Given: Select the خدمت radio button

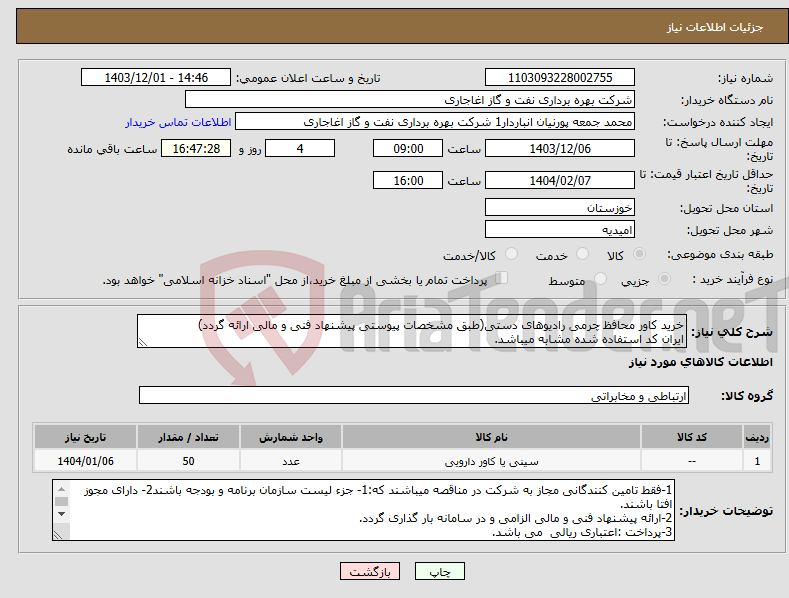Looking at the screenshot, I should coord(582,254).
